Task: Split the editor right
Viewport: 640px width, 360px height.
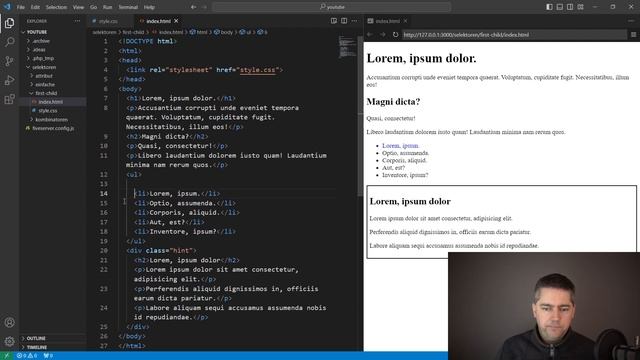Action: tap(344, 21)
